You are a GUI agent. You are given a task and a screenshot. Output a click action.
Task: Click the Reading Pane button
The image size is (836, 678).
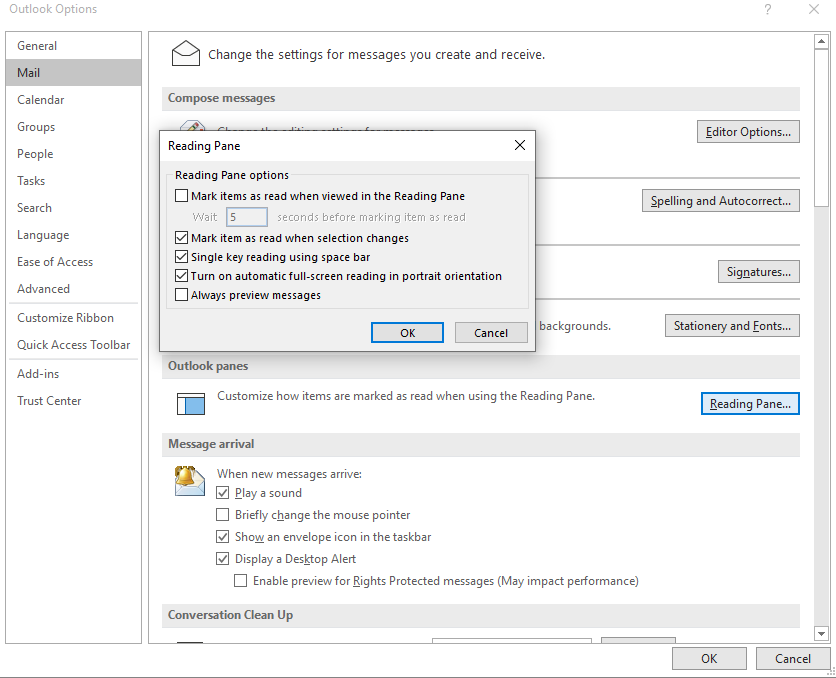click(x=750, y=403)
